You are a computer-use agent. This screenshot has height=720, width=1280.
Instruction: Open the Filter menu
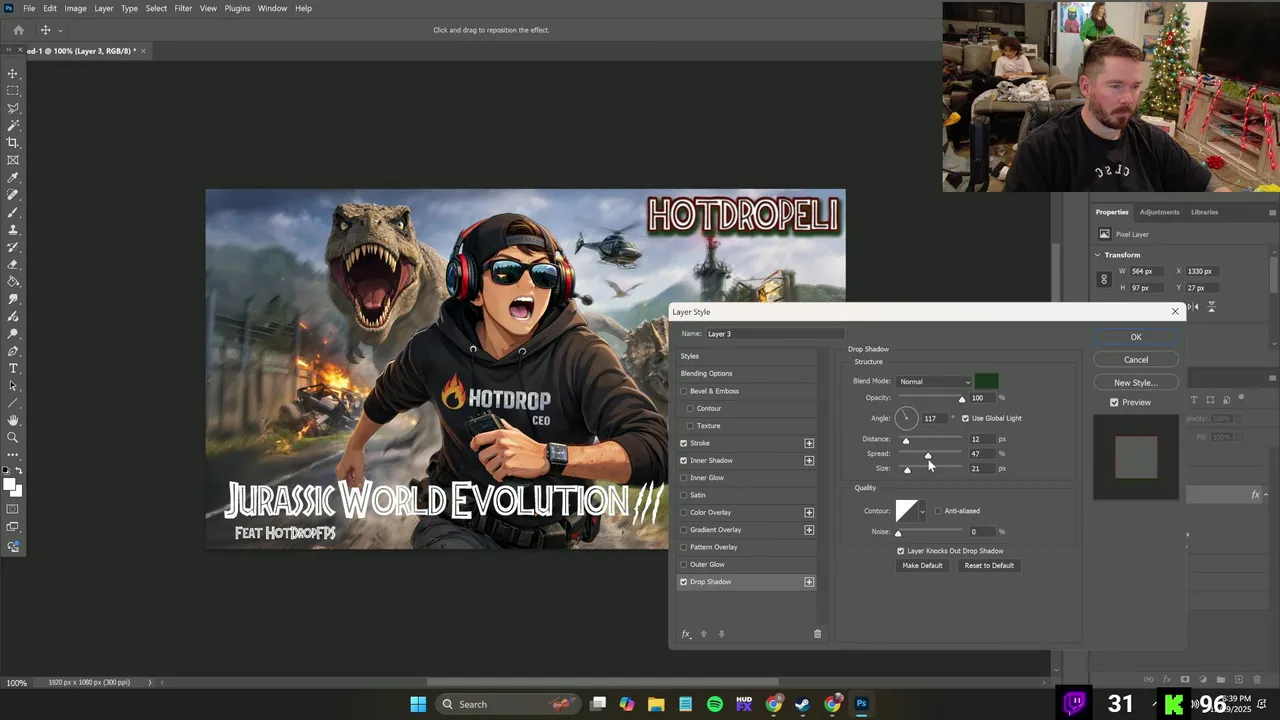pos(183,8)
